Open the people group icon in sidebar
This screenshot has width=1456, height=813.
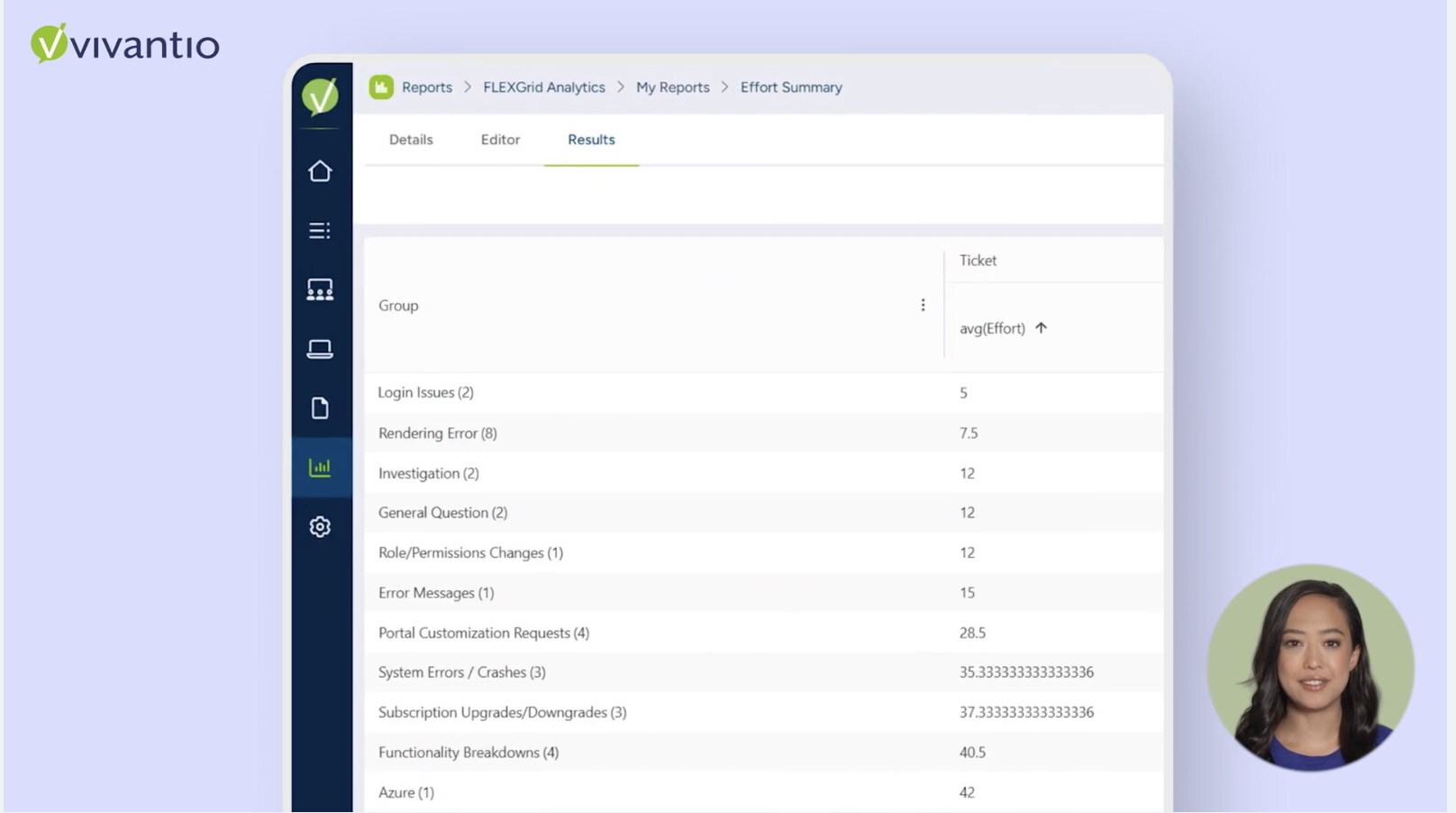point(320,289)
